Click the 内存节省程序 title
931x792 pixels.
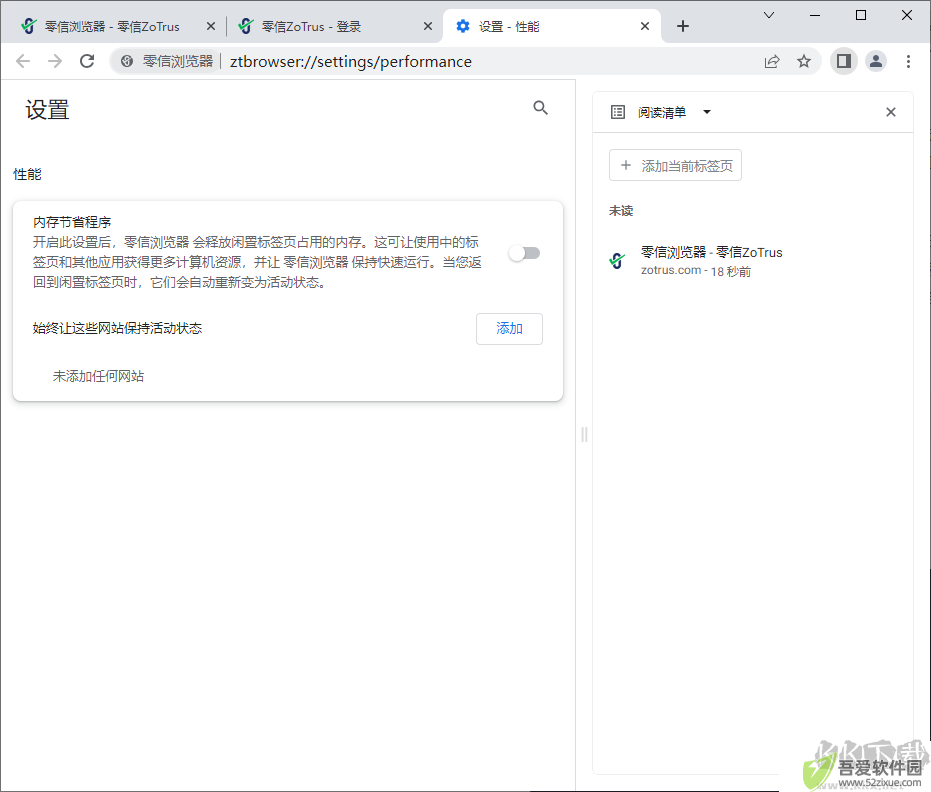pyautogui.click(x=72, y=222)
